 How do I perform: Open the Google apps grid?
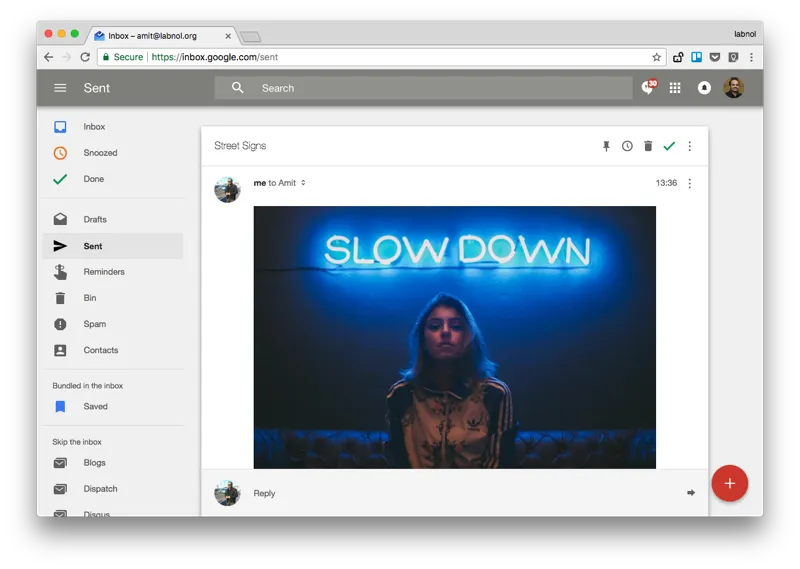675,88
